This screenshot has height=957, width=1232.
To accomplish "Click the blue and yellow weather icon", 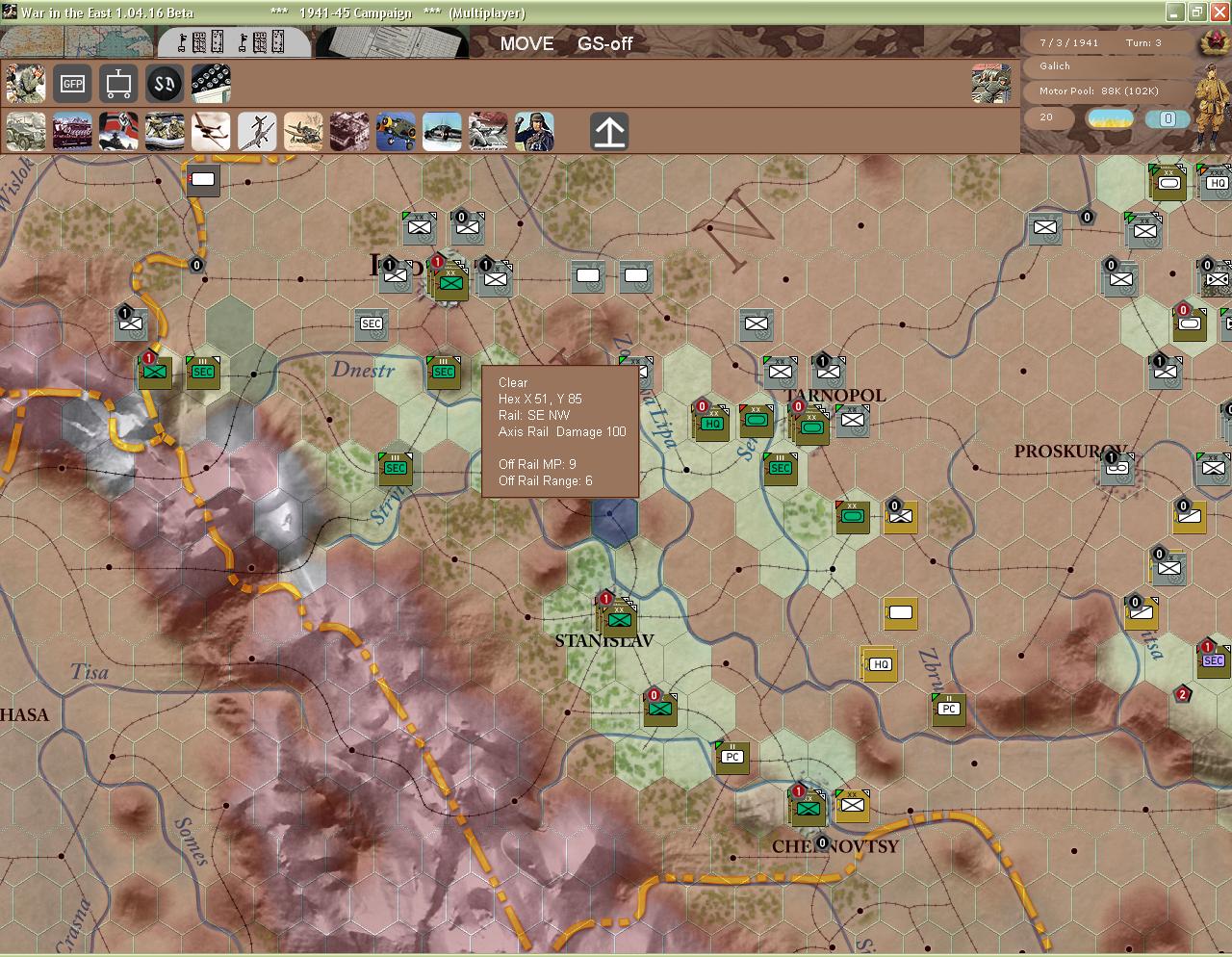I will click(1110, 118).
